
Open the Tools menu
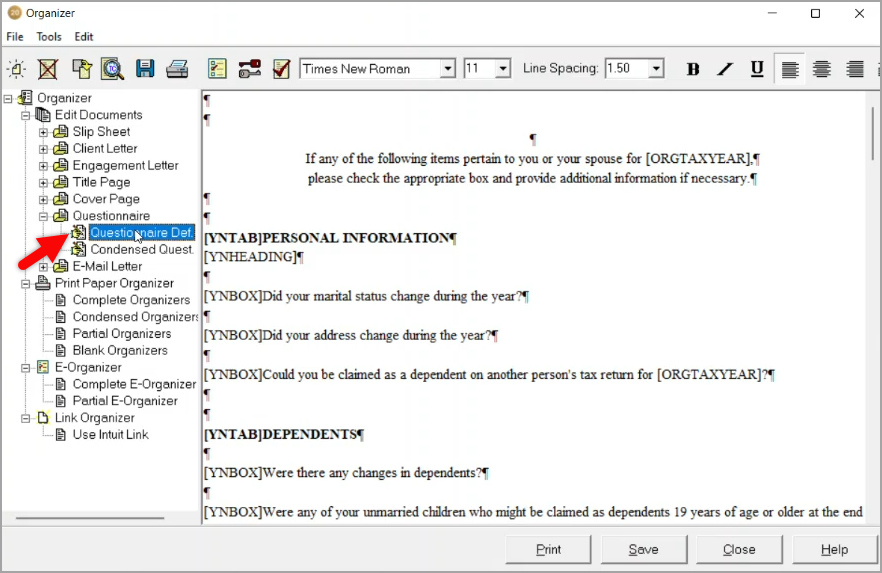click(x=49, y=37)
